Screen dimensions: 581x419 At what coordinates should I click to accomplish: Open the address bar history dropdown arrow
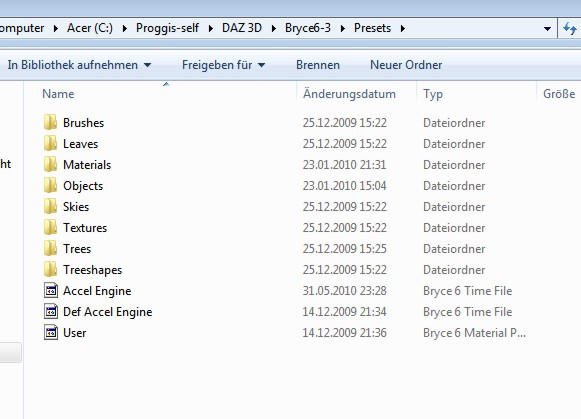click(547, 29)
